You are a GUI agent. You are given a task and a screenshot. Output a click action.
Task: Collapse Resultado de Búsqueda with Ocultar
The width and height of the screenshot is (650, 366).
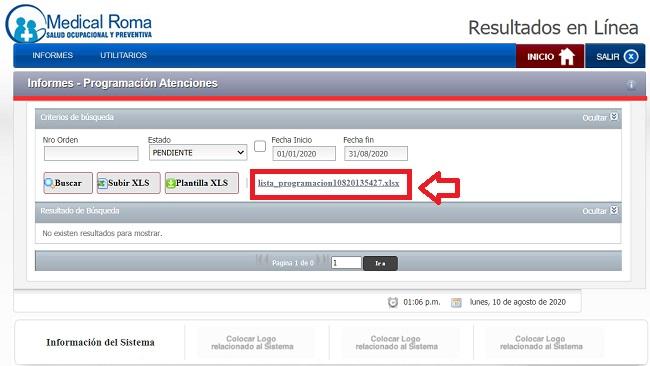(x=599, y=211)
